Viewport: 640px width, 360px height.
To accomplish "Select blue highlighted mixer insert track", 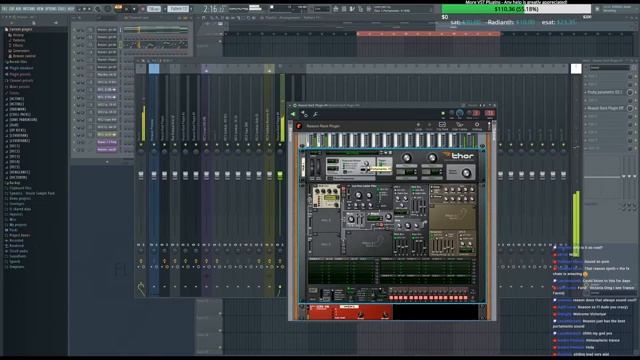I will pyautogui.click(x=154, y=69).
